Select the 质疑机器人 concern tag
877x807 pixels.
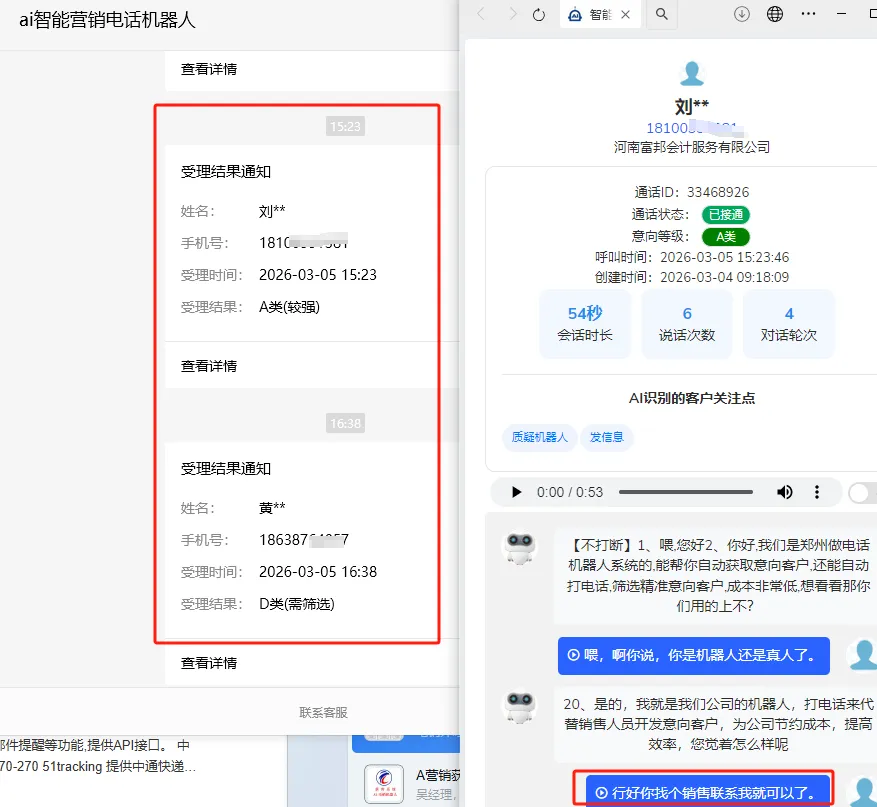click(539, 438)
